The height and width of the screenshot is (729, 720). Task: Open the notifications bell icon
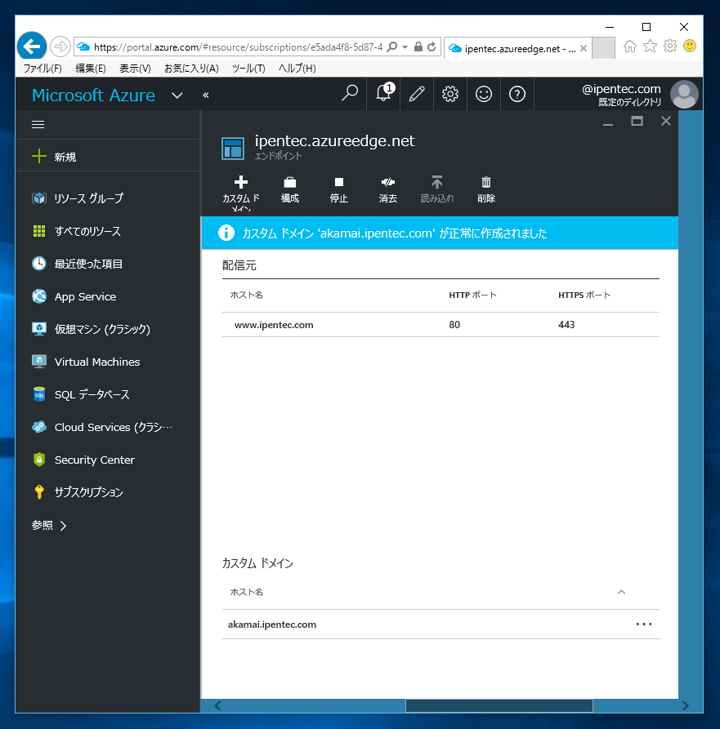tap(383, 94)
